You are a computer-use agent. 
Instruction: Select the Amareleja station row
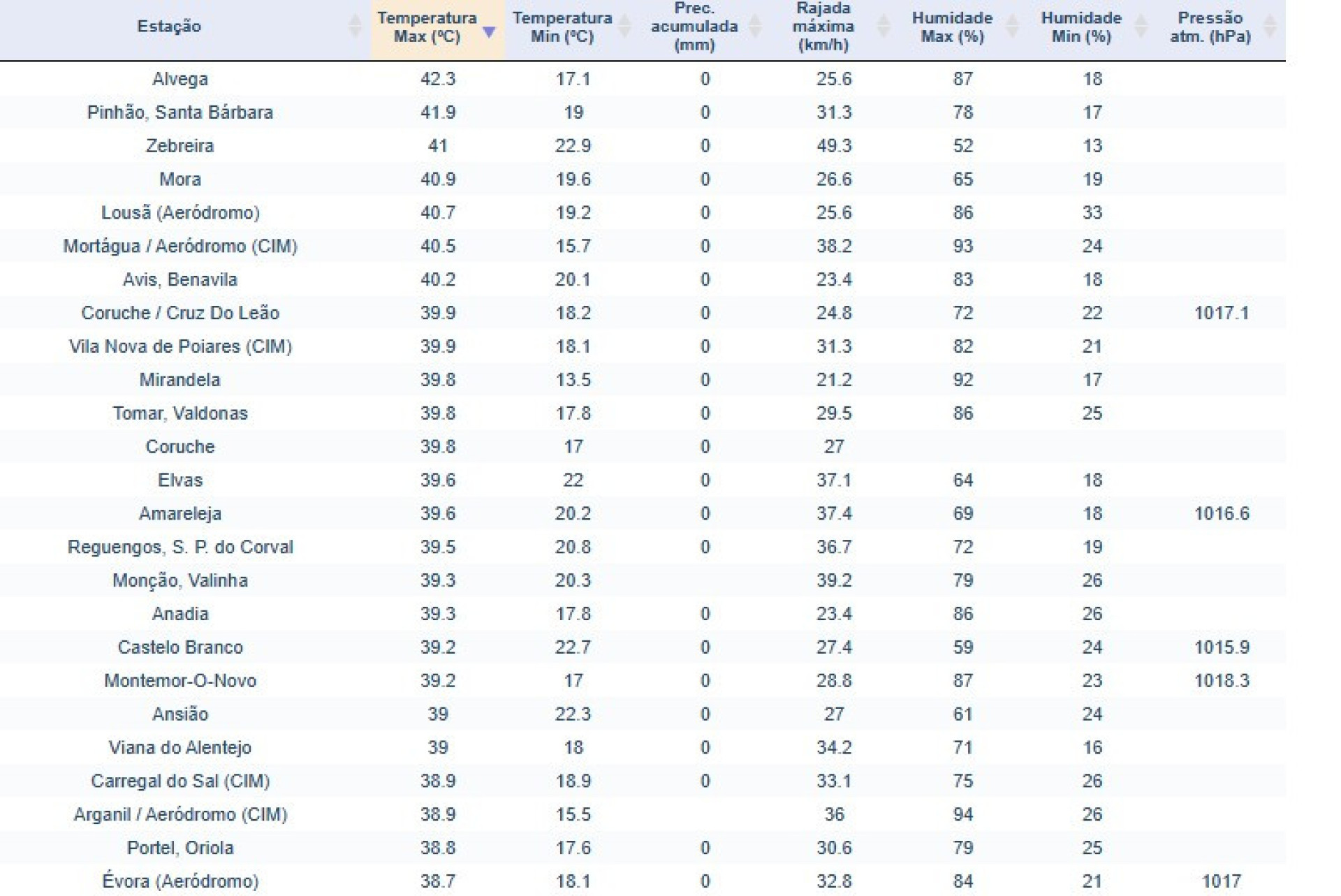click(x=643, y=513)
